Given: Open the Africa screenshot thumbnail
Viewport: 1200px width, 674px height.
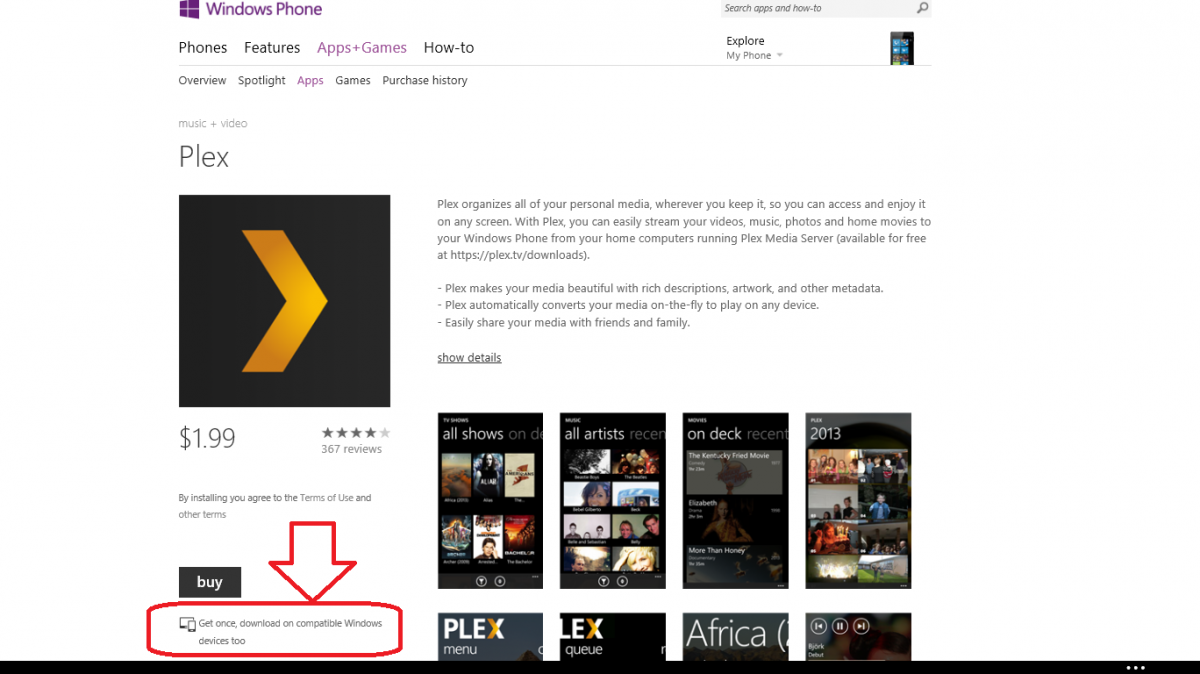Looking at the screenshot, I should click(735, 636).
